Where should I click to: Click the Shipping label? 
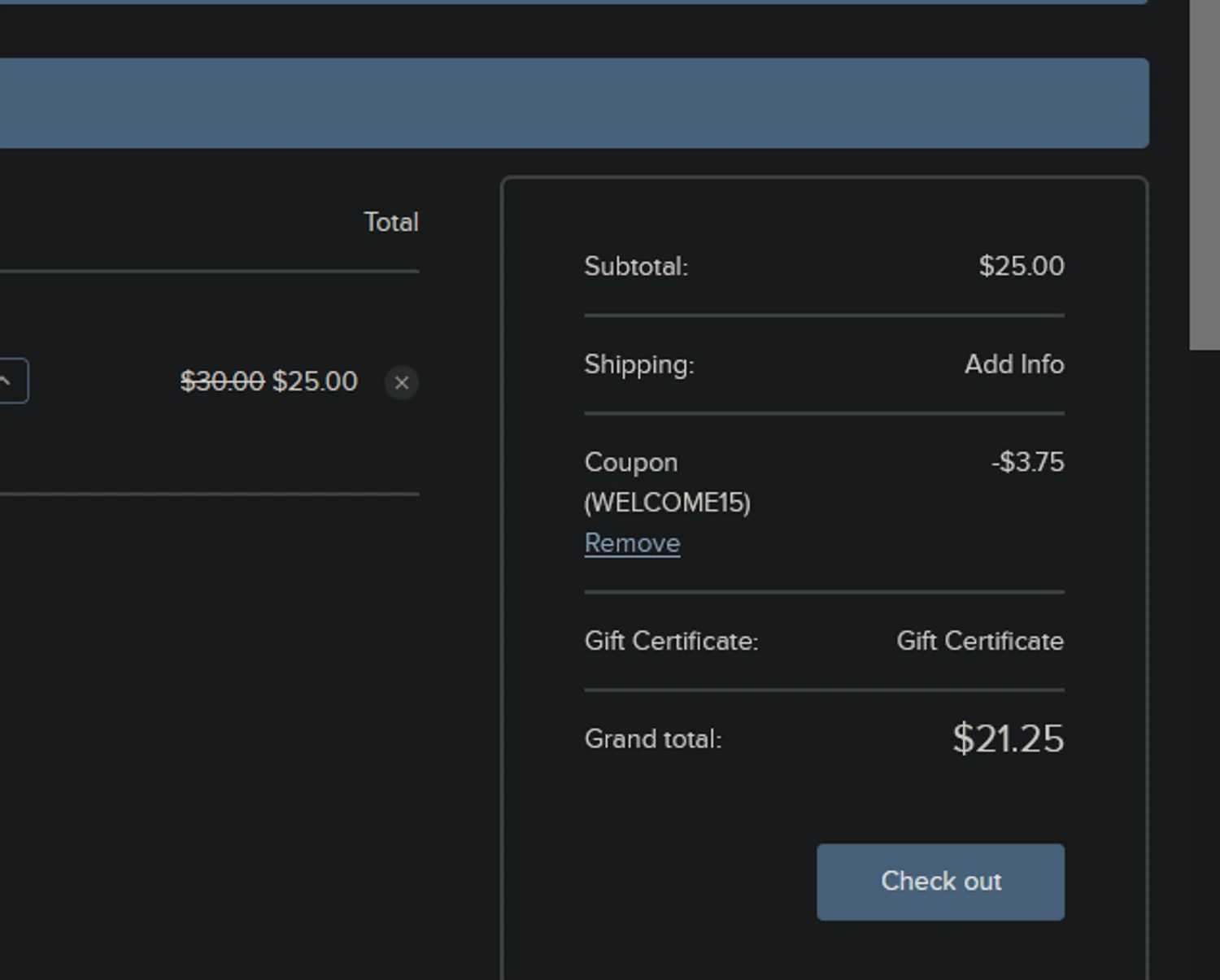click(x=639, y=364)
